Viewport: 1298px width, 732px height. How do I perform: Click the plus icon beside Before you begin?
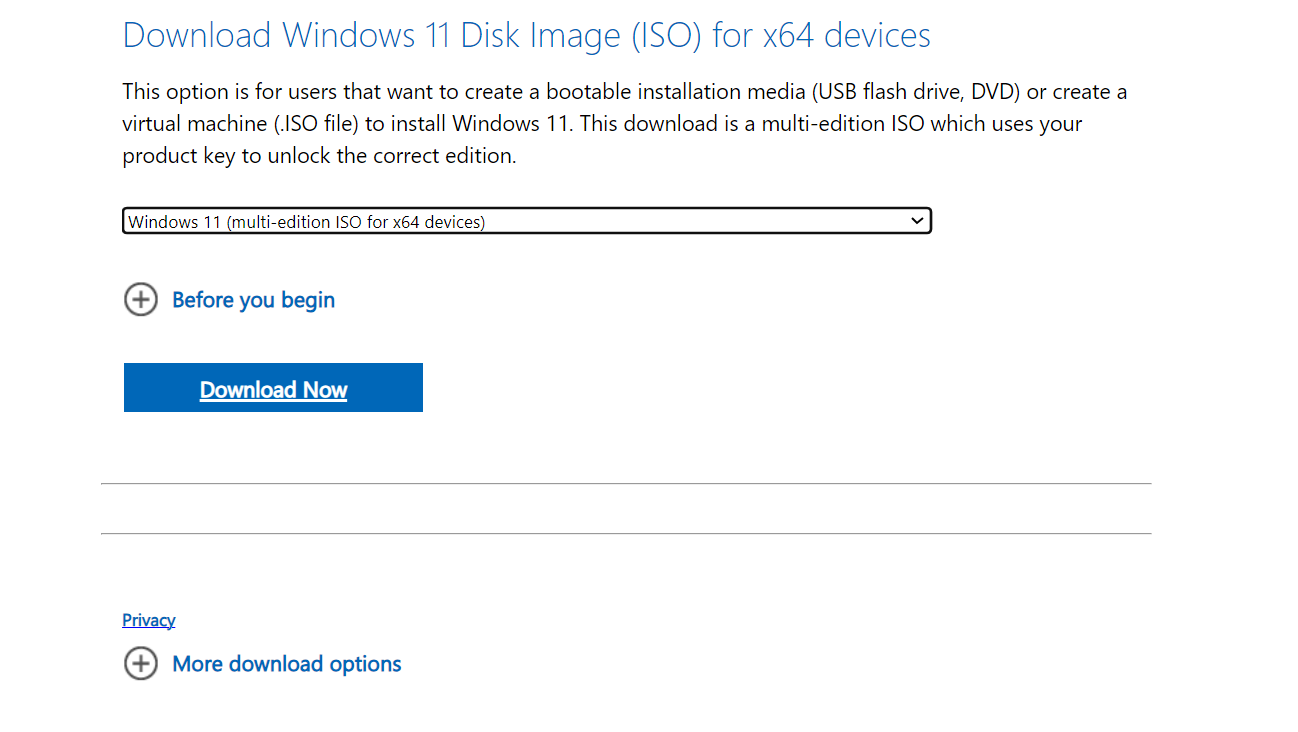pyautogui.click(x=141, y=299)
